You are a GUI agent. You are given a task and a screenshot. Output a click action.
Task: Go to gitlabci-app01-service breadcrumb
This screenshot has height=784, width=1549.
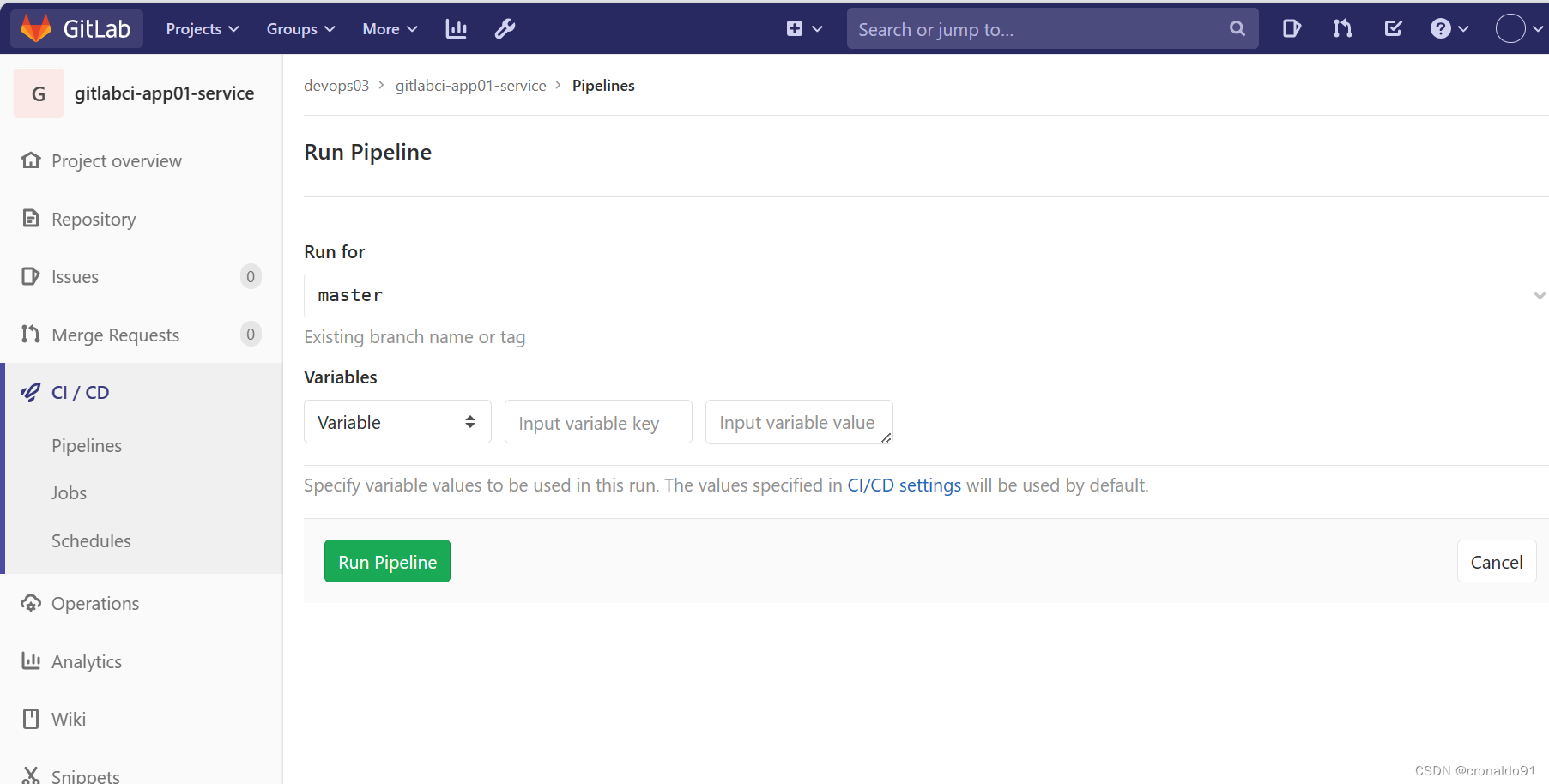pos(471,86)
